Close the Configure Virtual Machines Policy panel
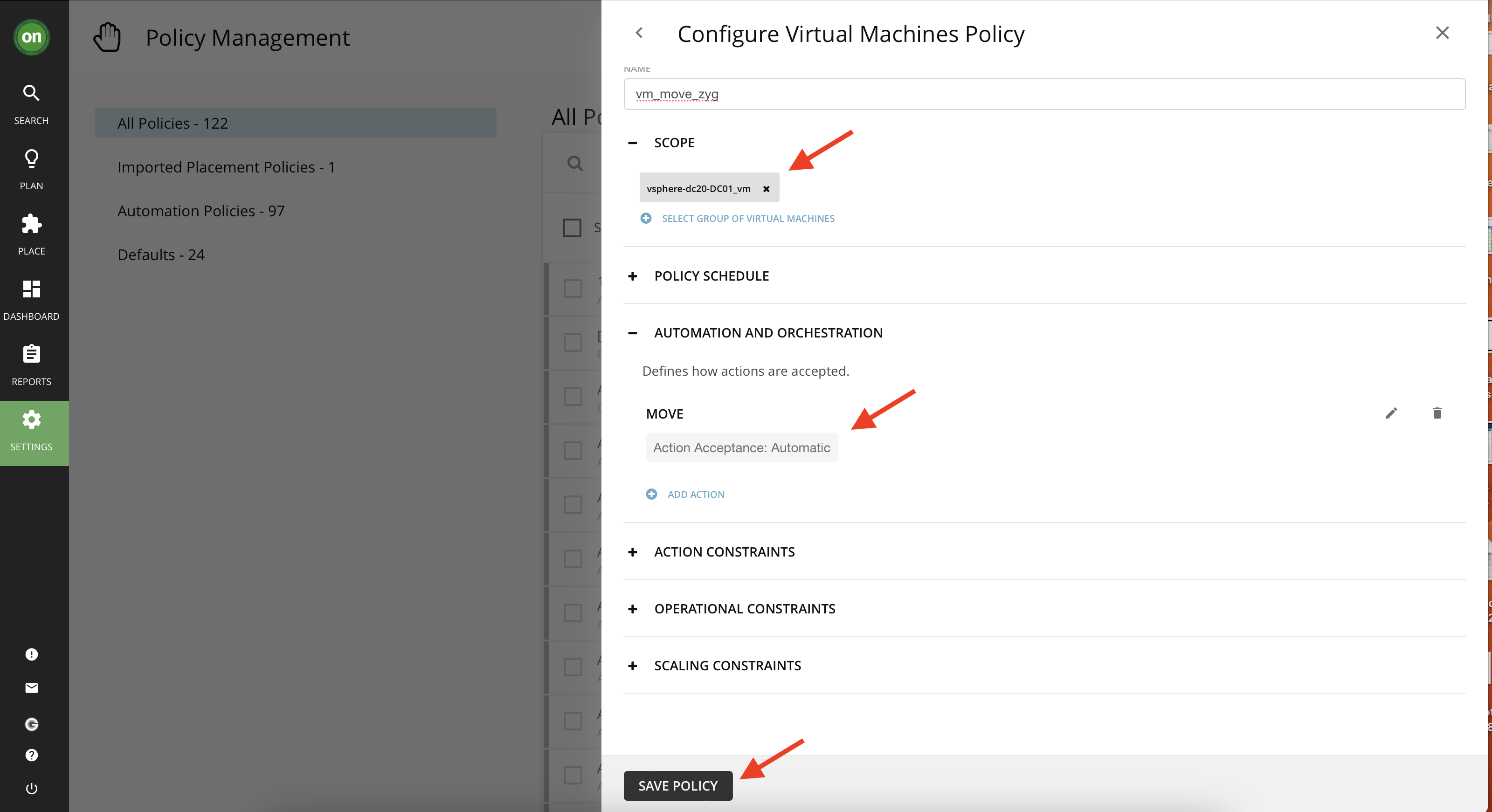 (x=1442, y=33)
